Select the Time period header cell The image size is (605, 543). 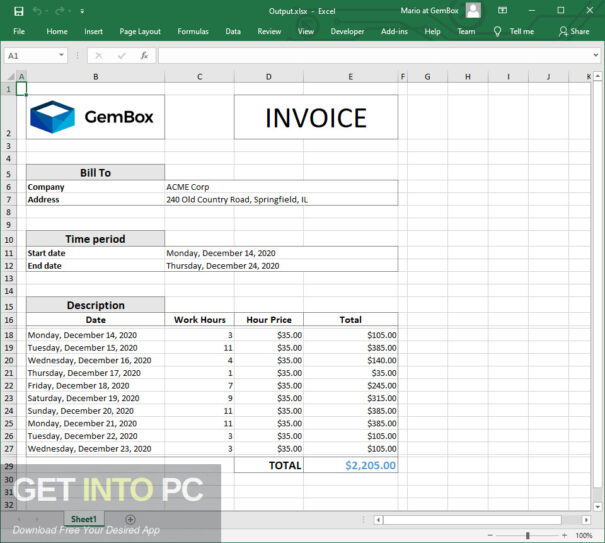(x=95, y=239)
